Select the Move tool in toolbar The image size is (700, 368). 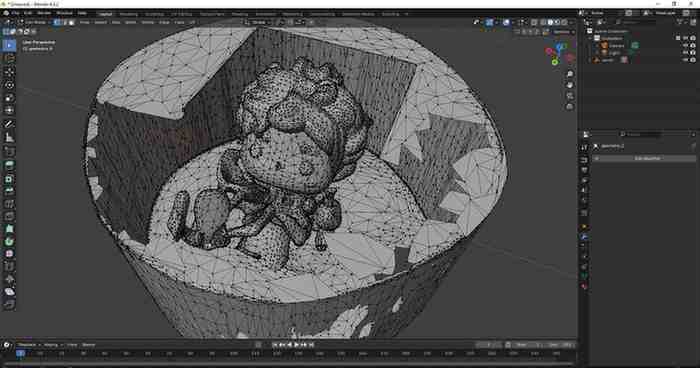9,71
